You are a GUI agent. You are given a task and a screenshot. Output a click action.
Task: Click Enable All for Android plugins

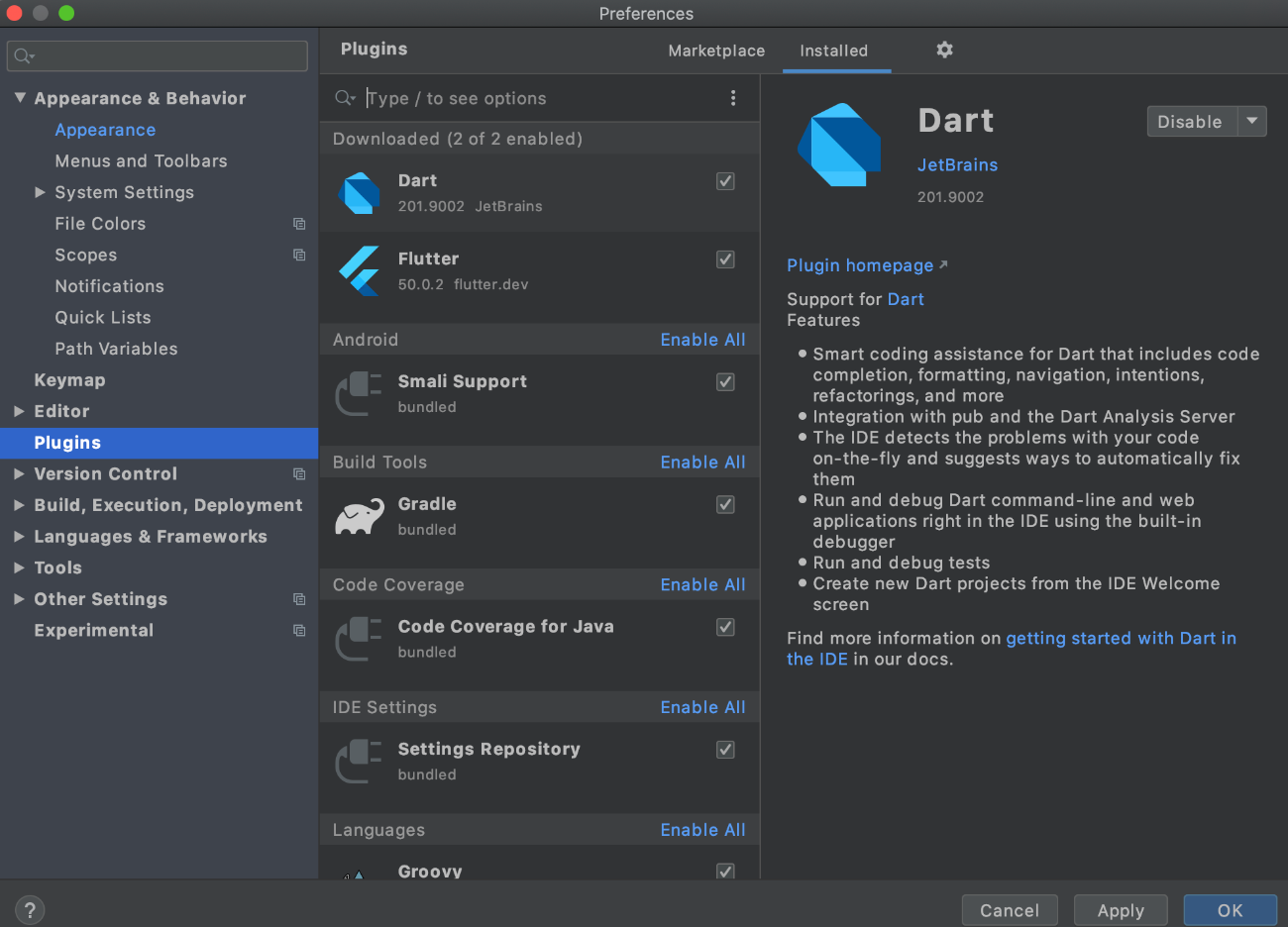click(702, 340)
